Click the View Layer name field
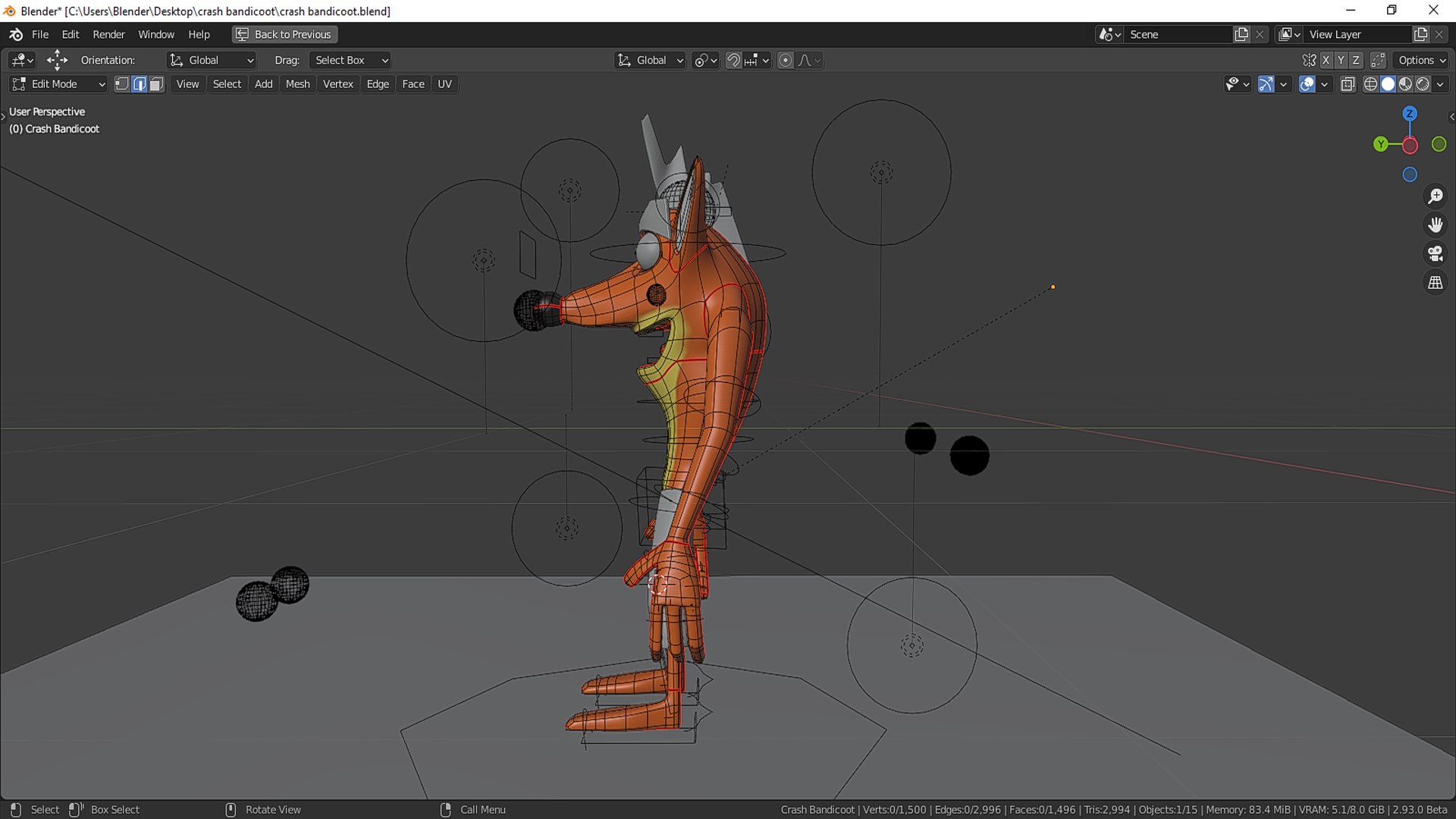1456x819 pixels. point(1358,34)
